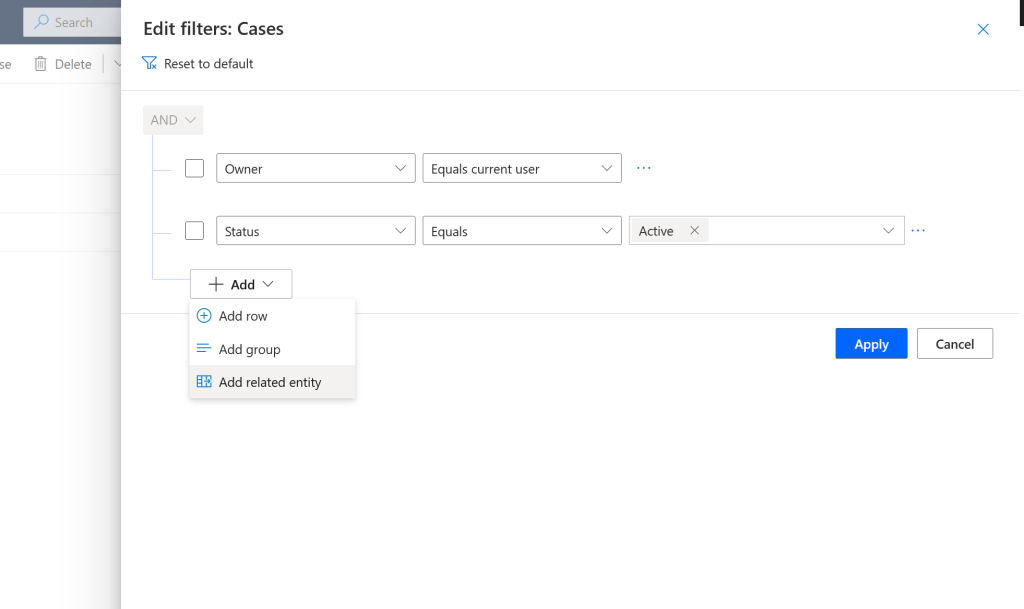Open the Equals current user operator dropdown
Viewport: 1024px width, 609px height.
tap(521, 168)
